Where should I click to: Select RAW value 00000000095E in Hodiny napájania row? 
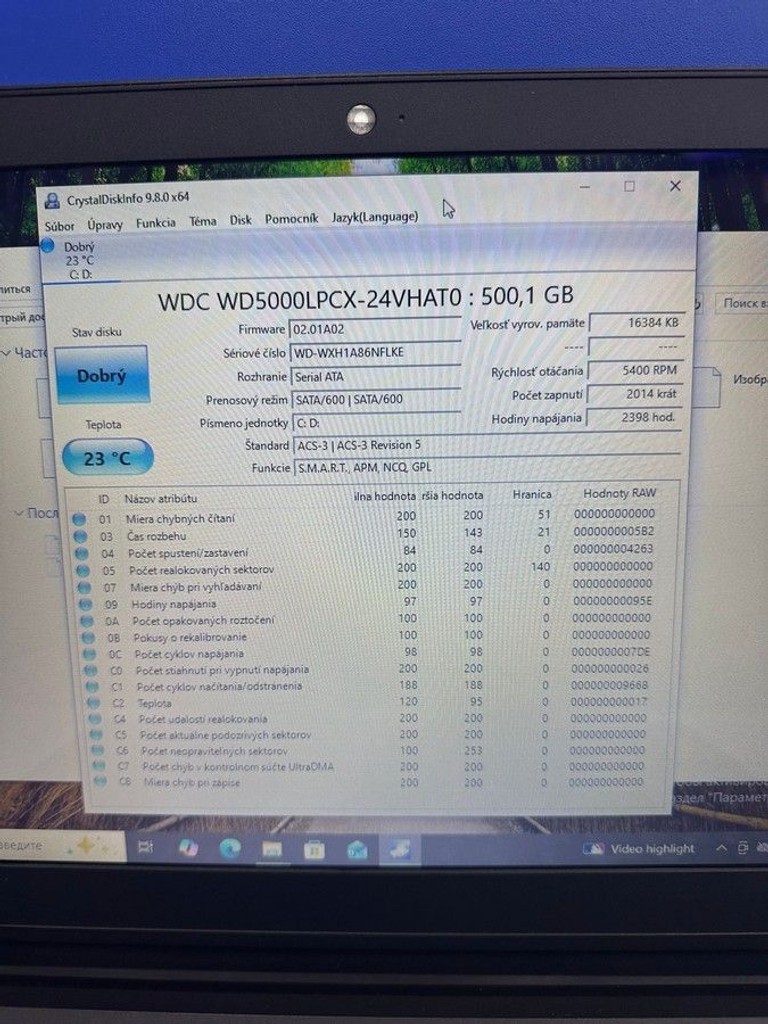(x=613, y=600)
